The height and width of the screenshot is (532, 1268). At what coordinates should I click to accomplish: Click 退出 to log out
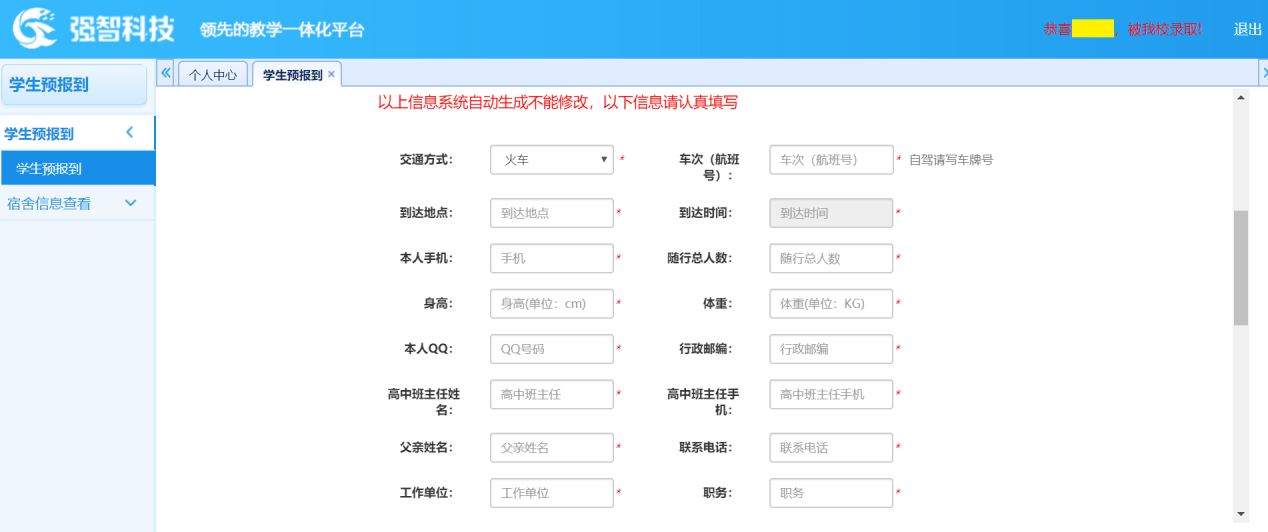coord(1247,29)
